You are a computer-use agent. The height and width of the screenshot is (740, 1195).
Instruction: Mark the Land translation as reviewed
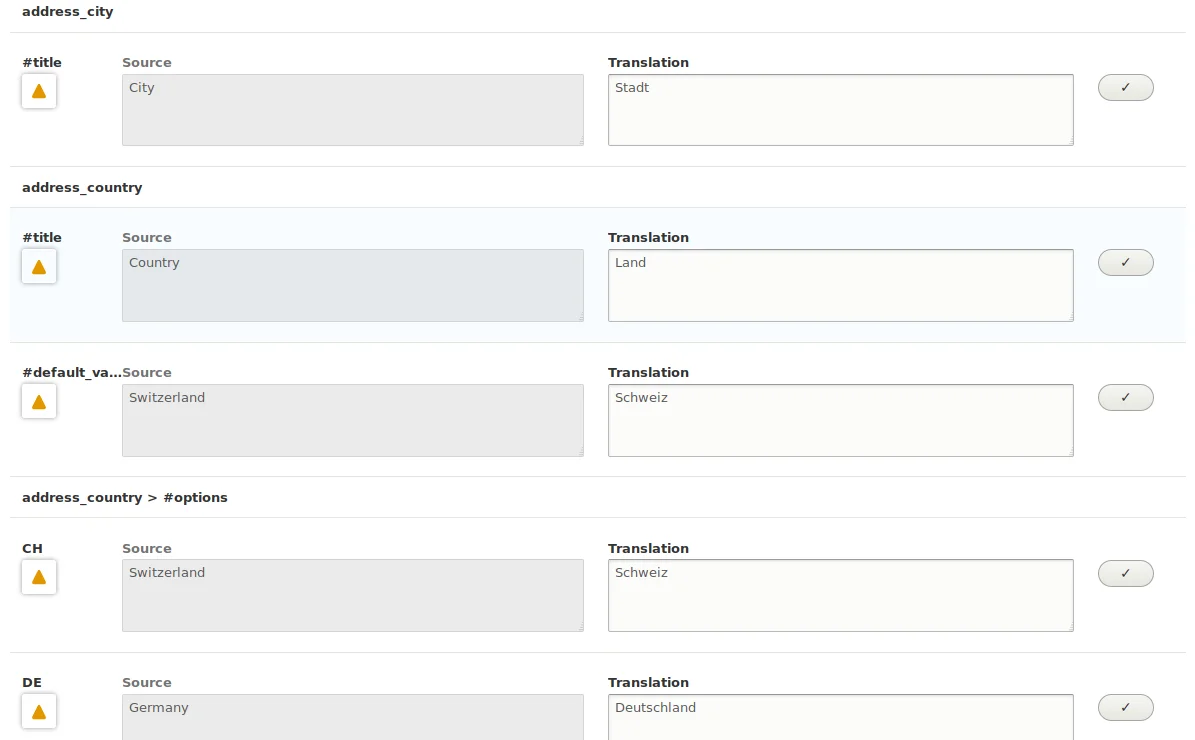click(x=1125, y=263)
